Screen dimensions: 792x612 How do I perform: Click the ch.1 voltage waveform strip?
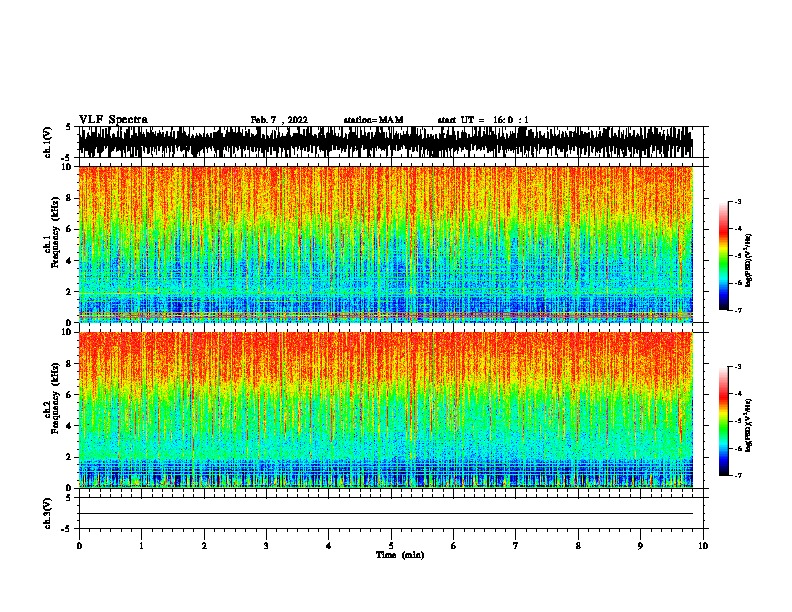[x=386, y=142]
